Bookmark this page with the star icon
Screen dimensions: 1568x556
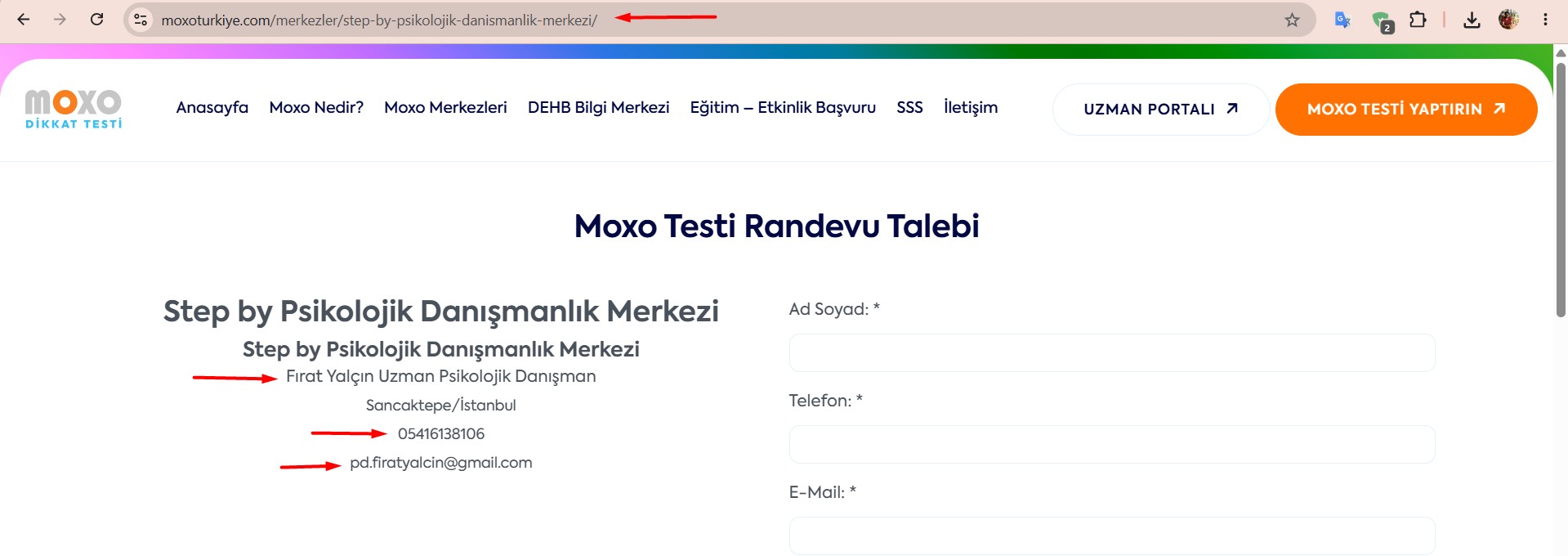(x=1292, y=20)
